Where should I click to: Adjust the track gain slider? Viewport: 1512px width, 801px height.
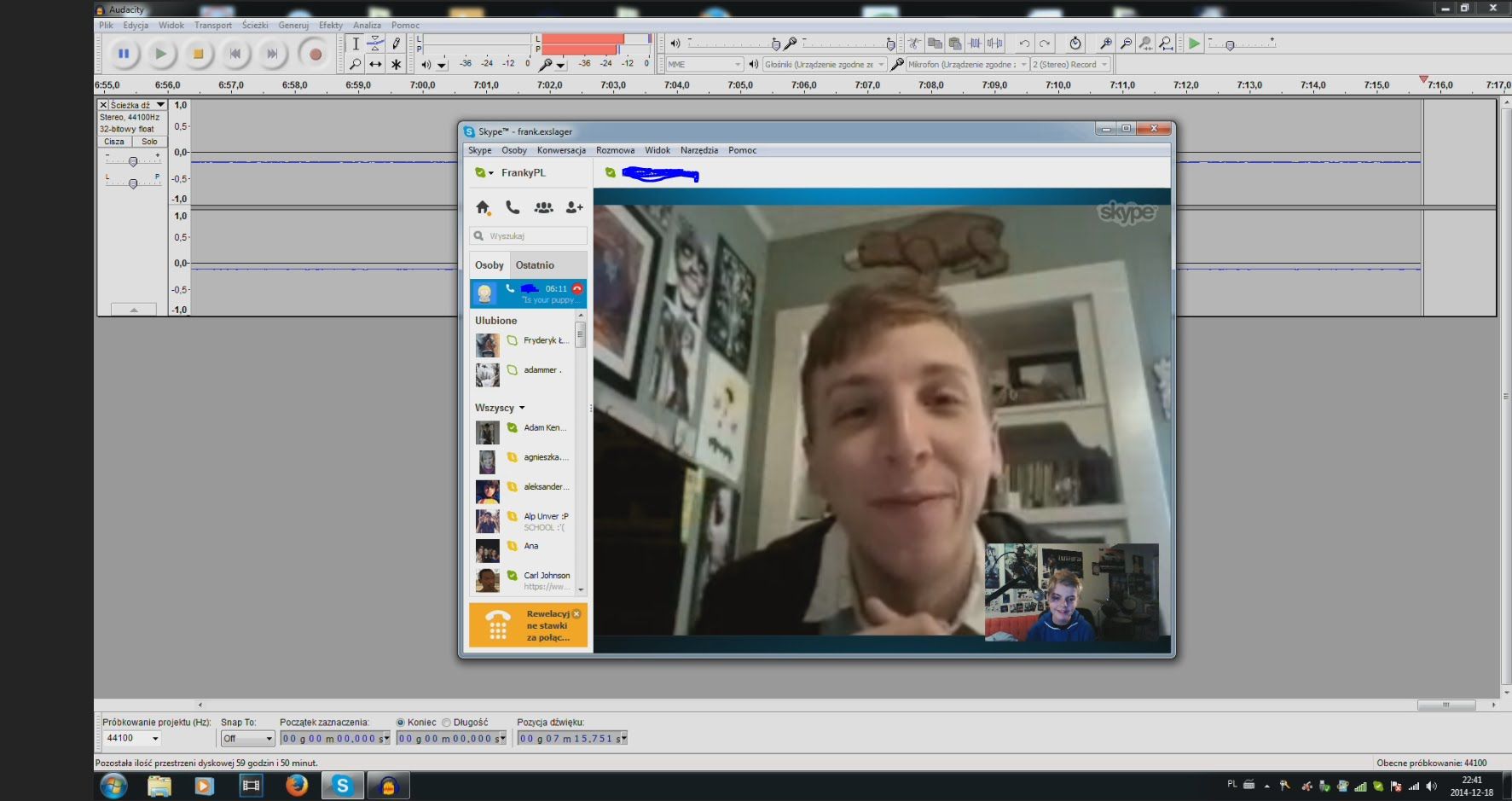pos(132,160)
